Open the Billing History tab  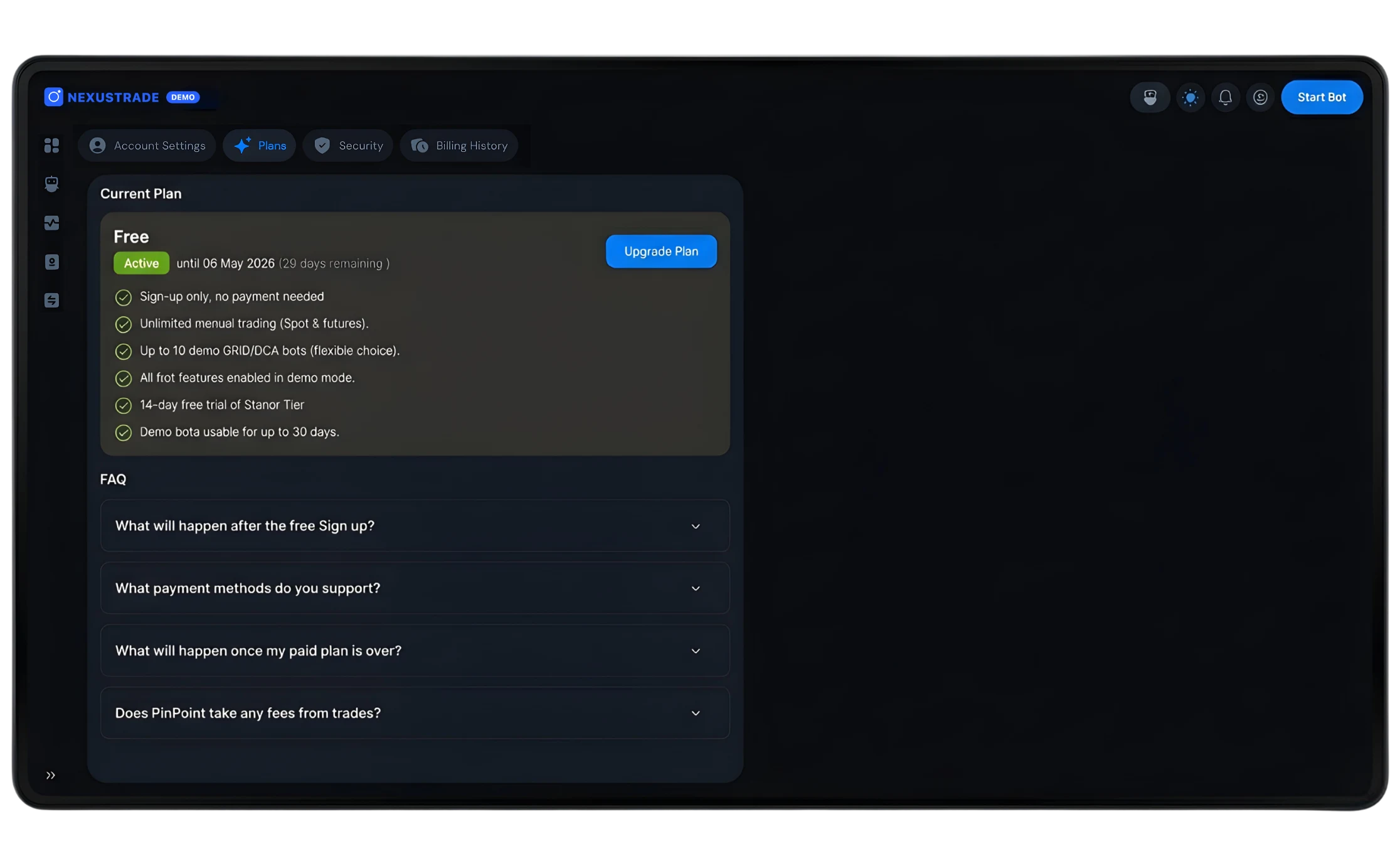point(459,146)
